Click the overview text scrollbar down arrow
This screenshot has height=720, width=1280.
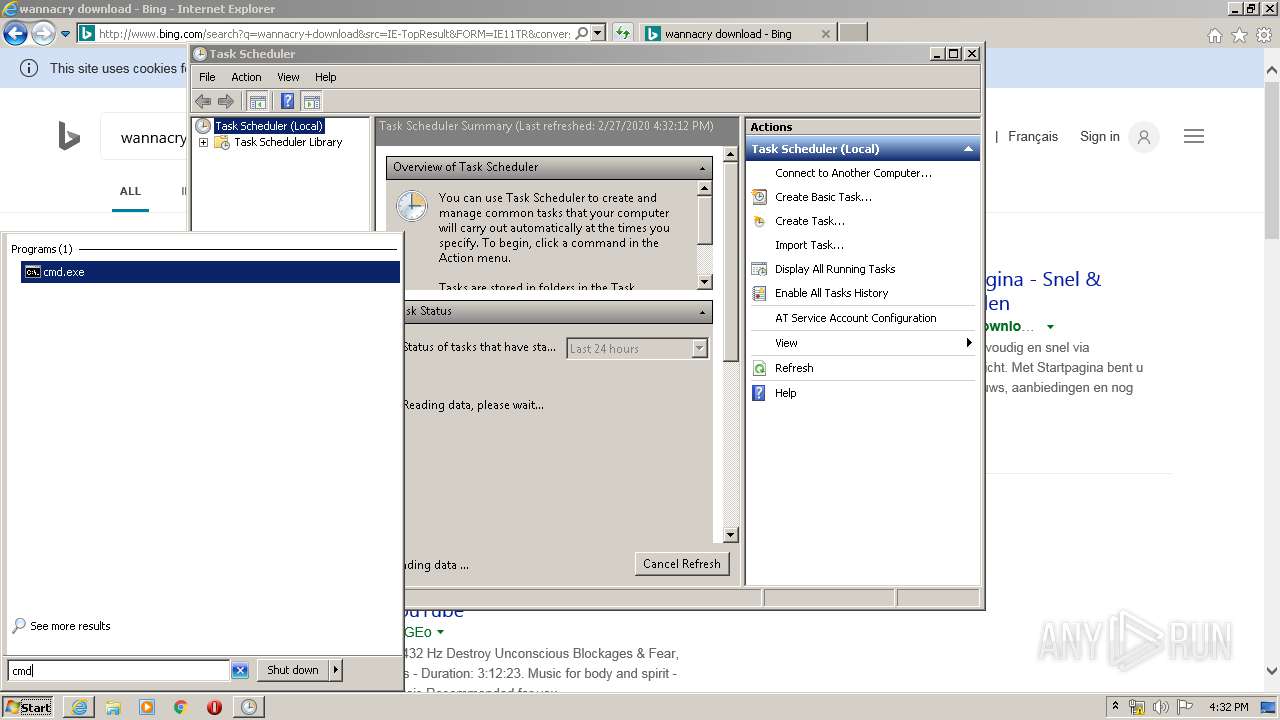(x=704, y=282)
